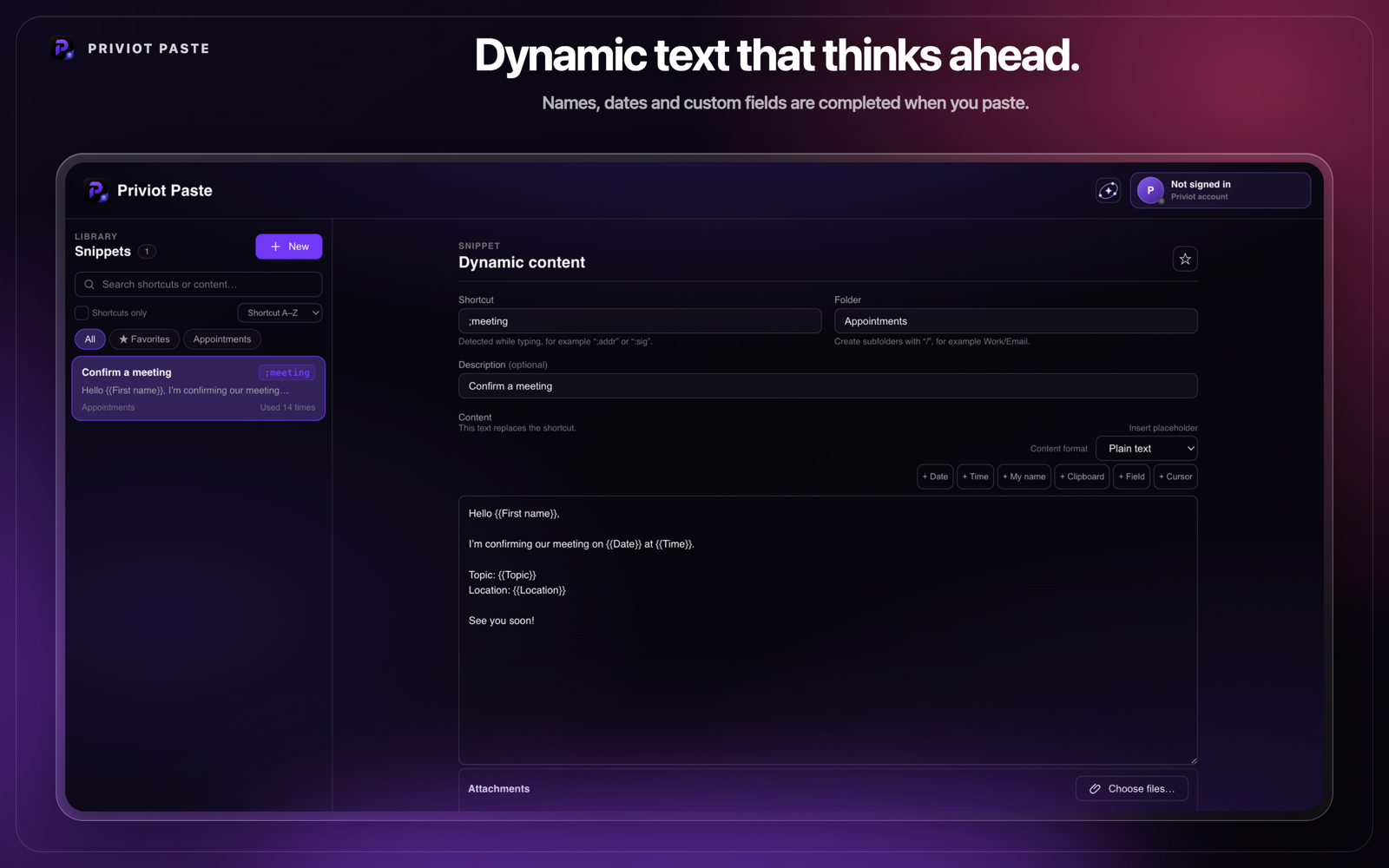1389x868 pixels.
Task: Click the Shortcut field containing ;meeting
Action: [640, 321]
